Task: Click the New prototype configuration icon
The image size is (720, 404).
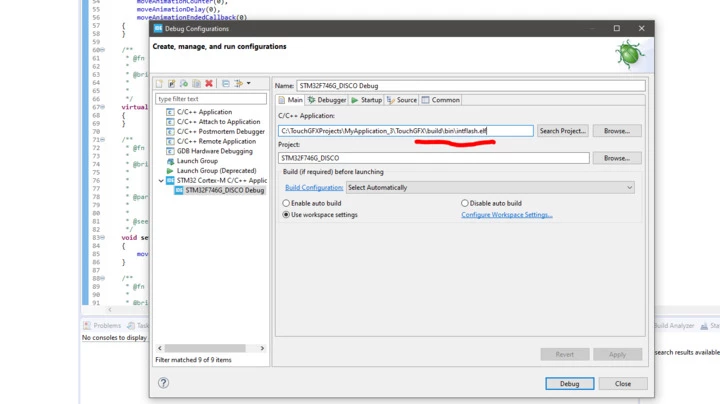Action: tap(171, 84)
